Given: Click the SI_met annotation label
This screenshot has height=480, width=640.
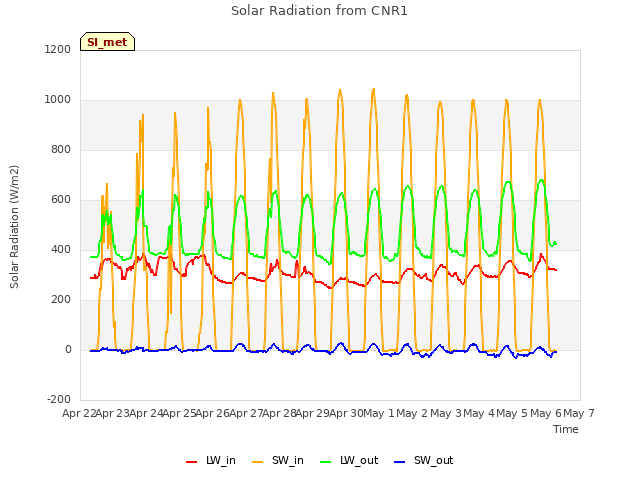Looking at the screenshot, I should click(107, 42).
